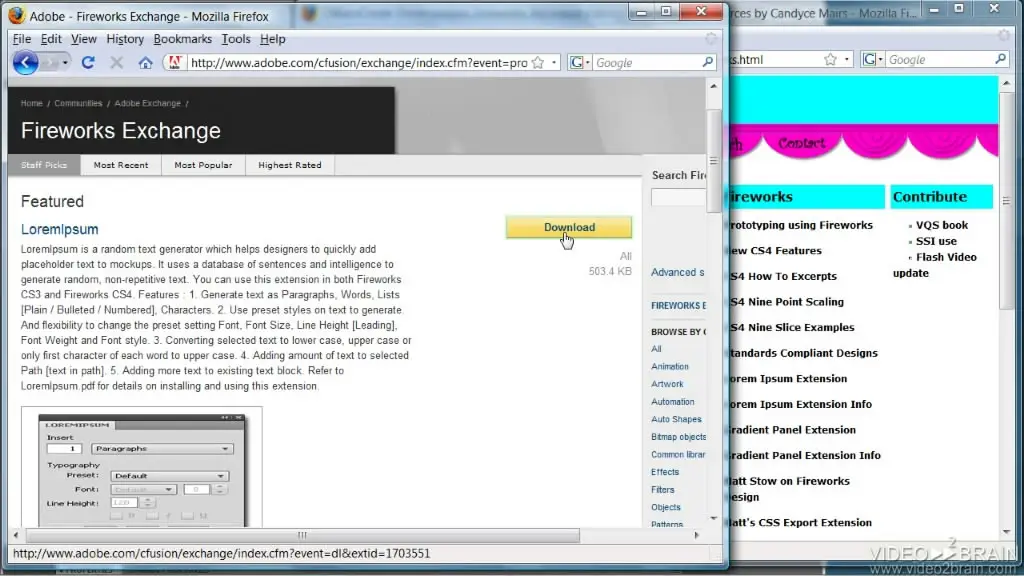Image resolution: width=1024 pixels, height=576 pixels.
Task: Browse the Animation category
Action: (x=669, y=366)
